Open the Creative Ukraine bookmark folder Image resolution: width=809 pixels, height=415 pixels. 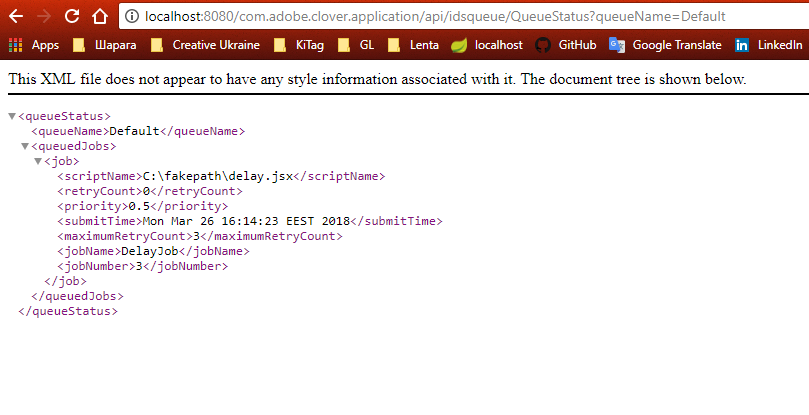pos(205,45)
